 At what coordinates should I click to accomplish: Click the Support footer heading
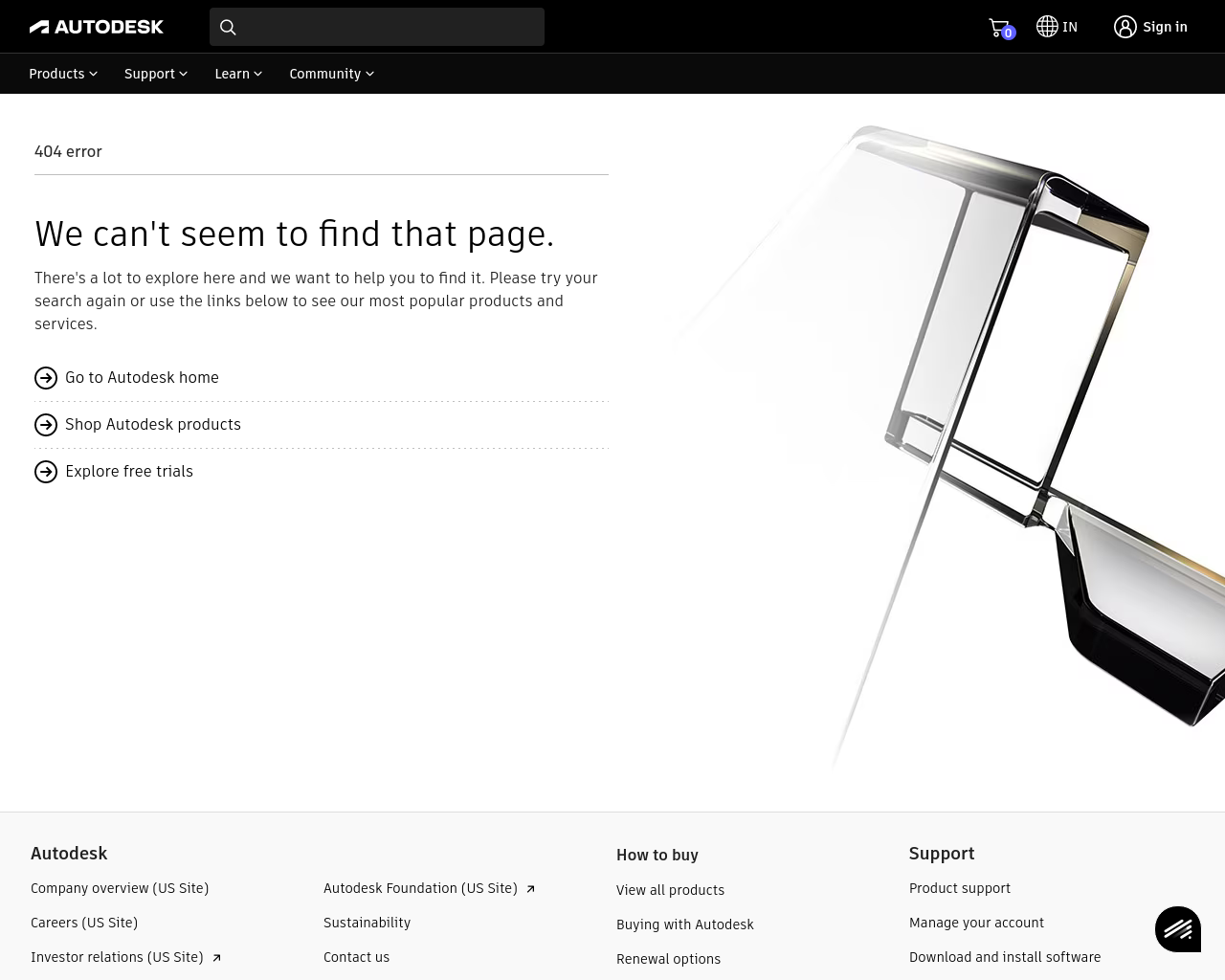pyautogui.click(x=942, y=853)
